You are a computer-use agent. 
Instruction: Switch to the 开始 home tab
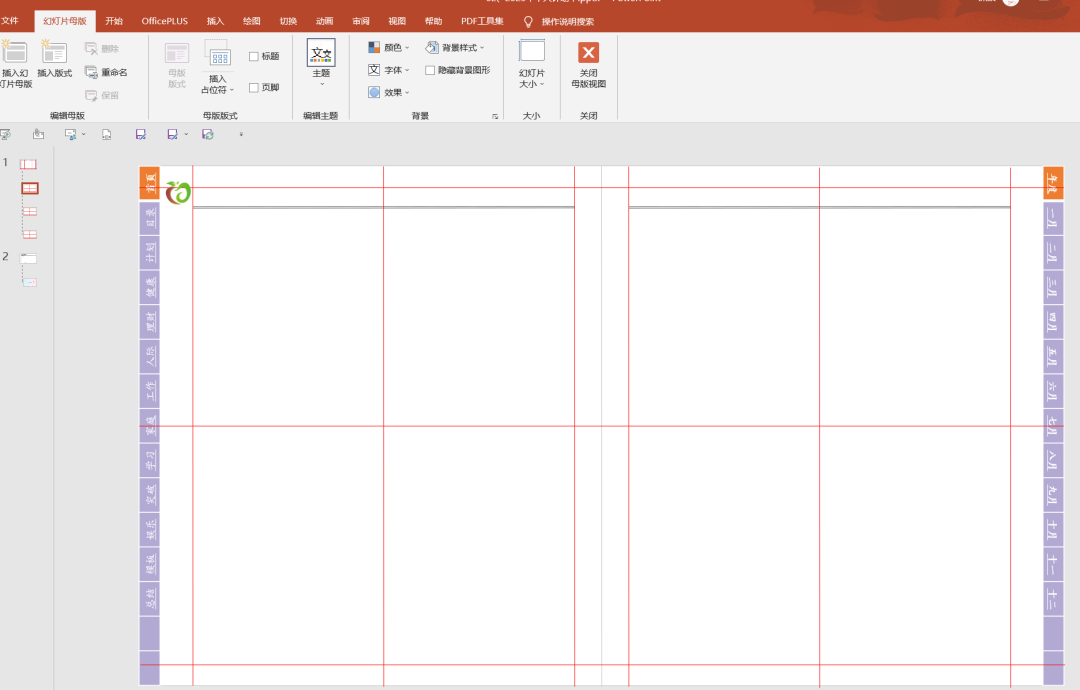[x=114, y=21]
